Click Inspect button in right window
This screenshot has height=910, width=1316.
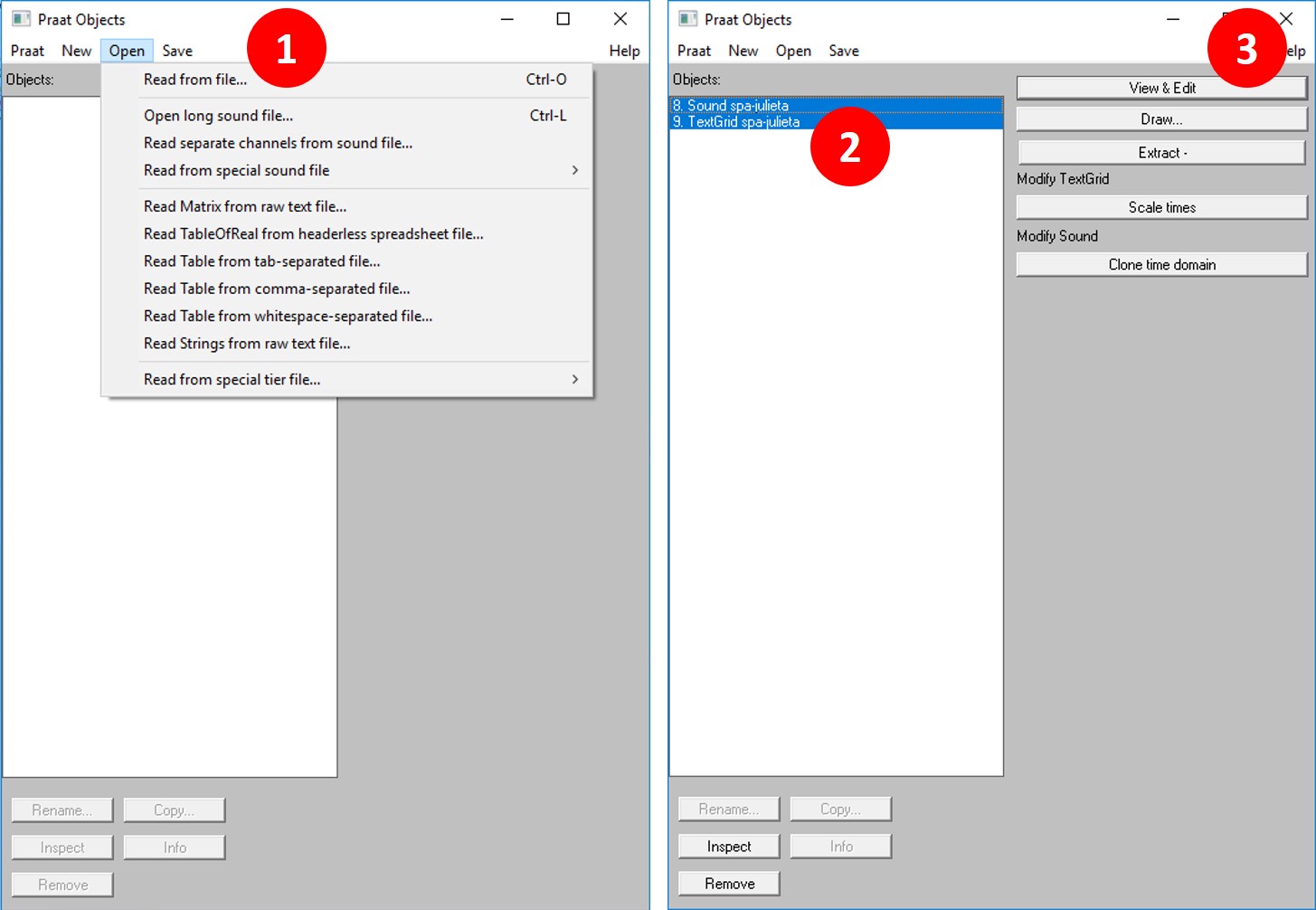(729, 847)
